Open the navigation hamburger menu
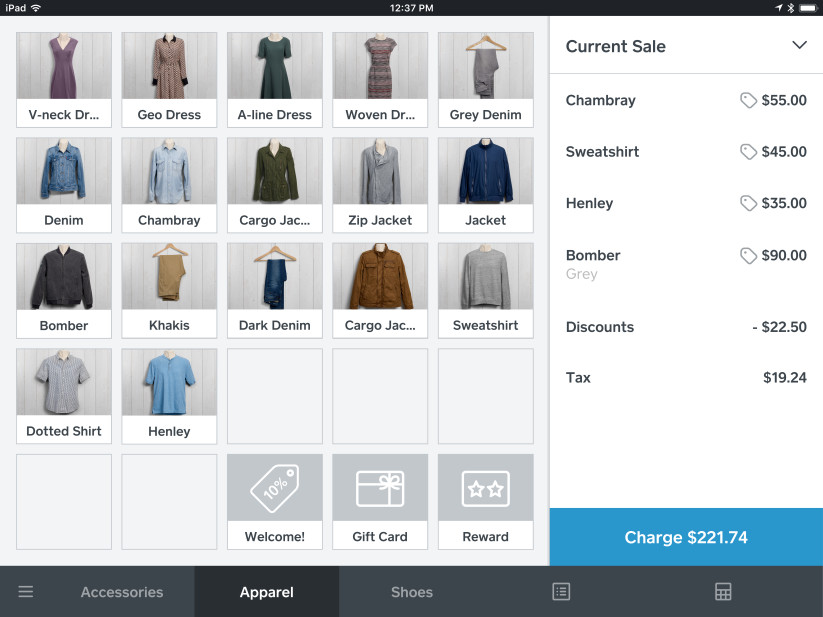Image resolution: width=823 pixels, height=617 pixels. (25, 591)
